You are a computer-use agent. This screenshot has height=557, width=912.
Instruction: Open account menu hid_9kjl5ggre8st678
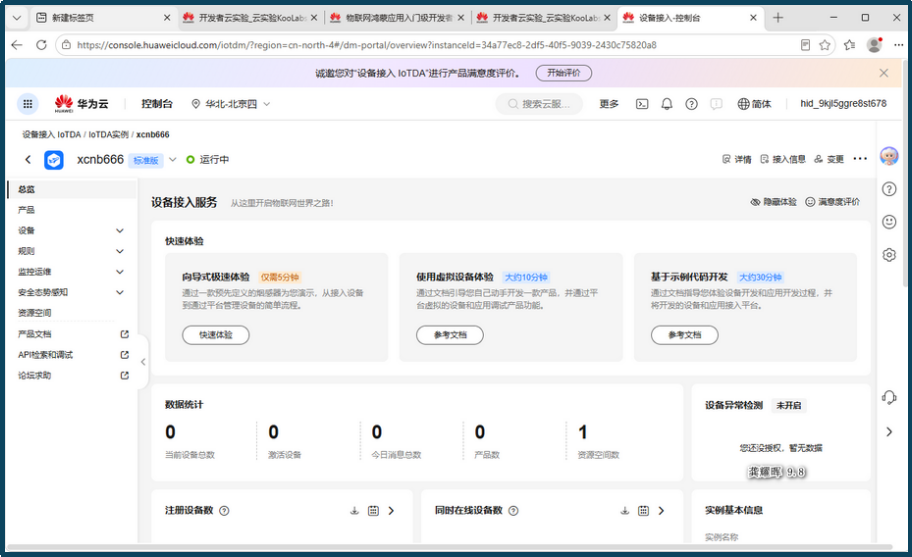843,103
